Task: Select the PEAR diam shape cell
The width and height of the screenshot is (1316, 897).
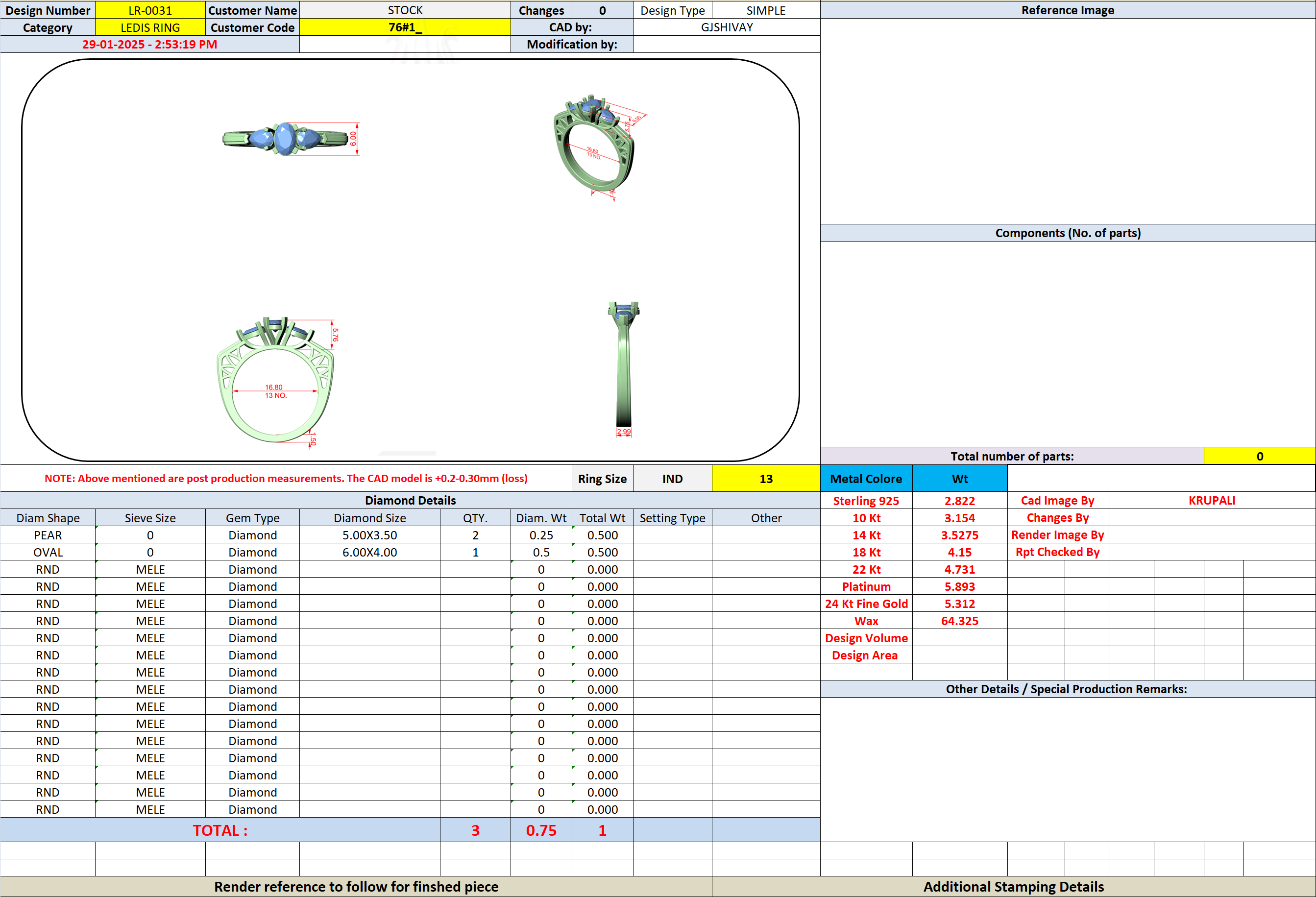Action: (x=48, y=535)
